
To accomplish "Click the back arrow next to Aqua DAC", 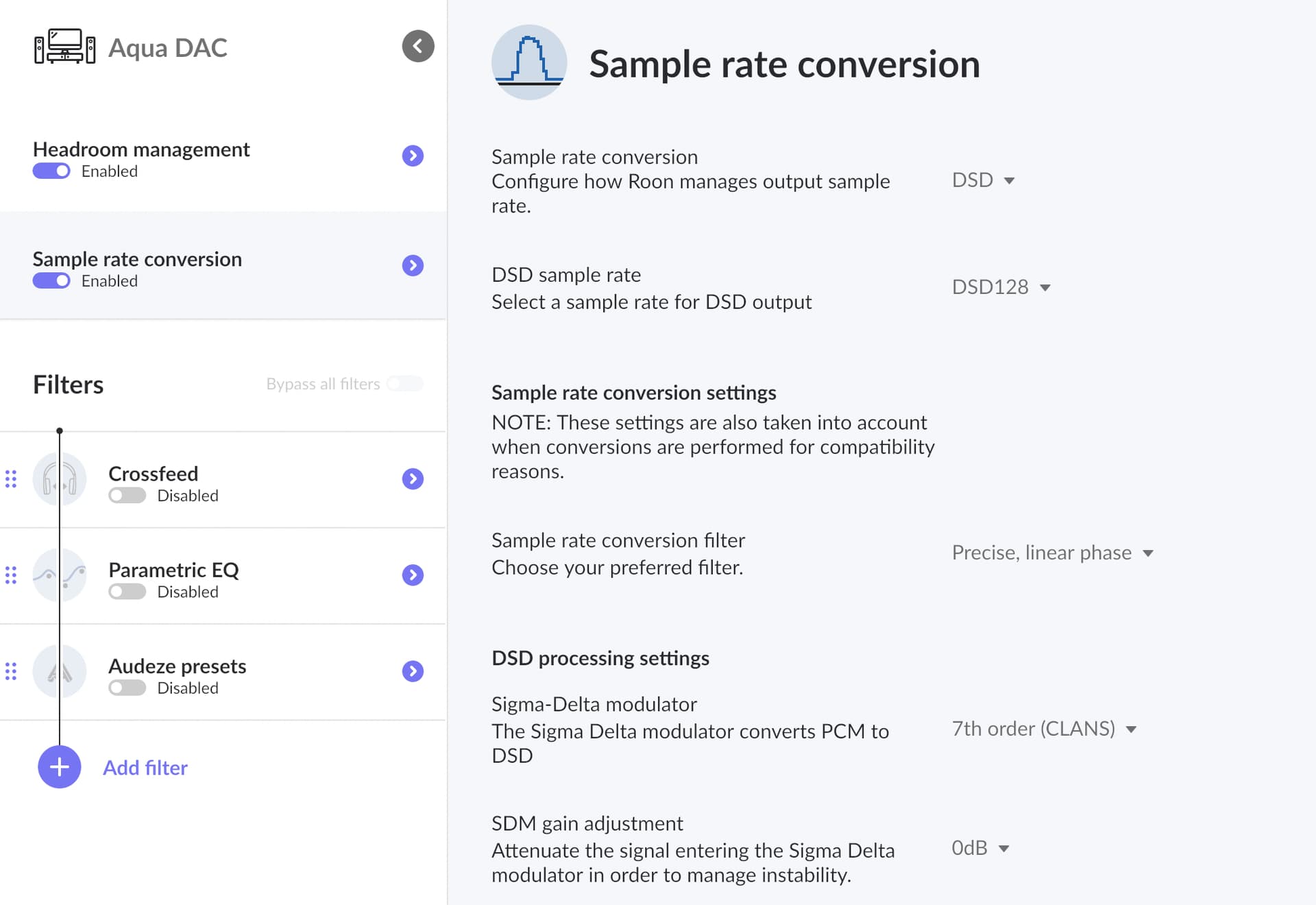I will (x=417, y=47).
